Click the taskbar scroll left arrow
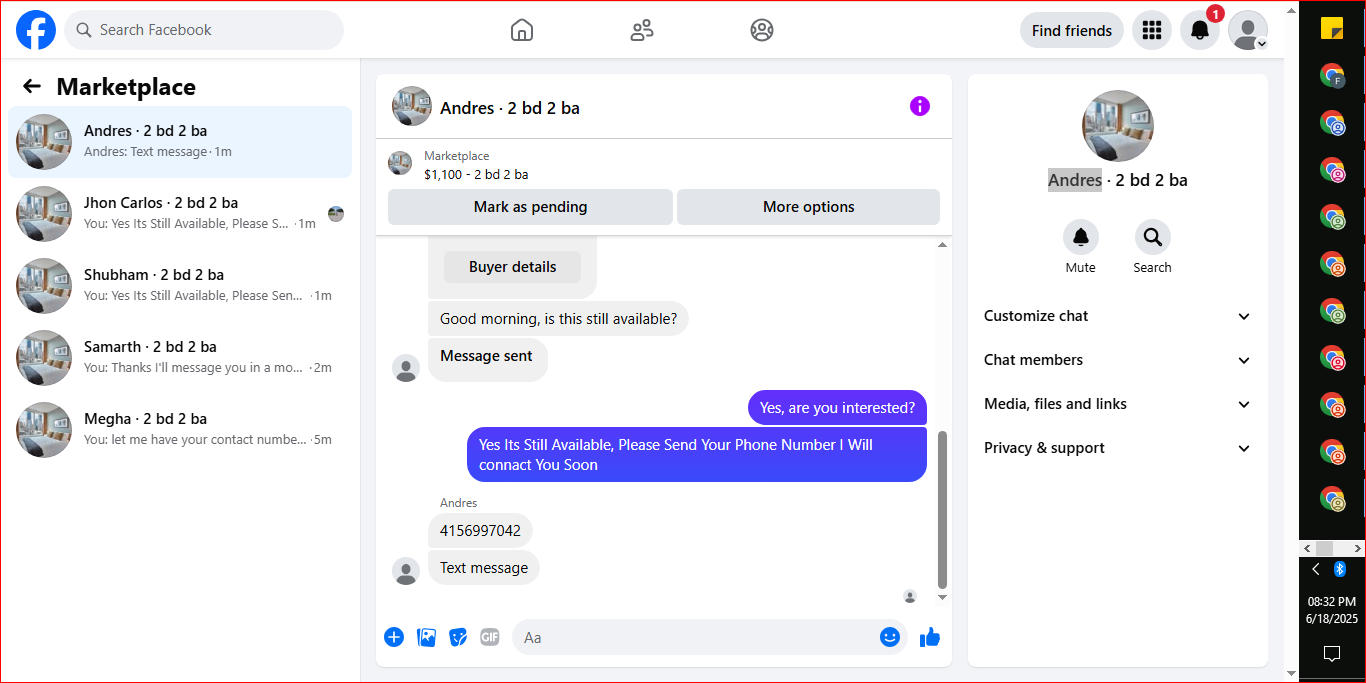Image resolution: width=1366 pixels, height=683 pixels. coord(1306,549)
